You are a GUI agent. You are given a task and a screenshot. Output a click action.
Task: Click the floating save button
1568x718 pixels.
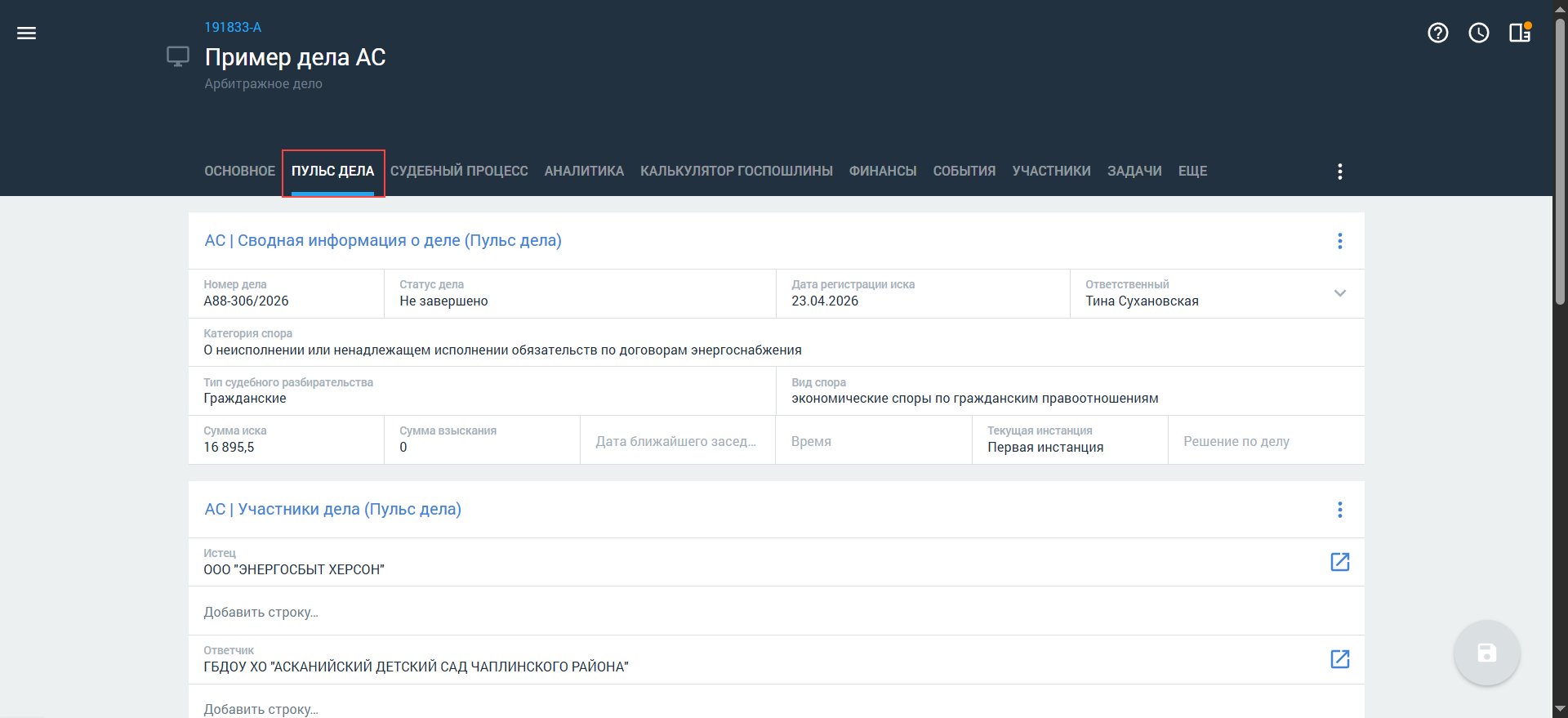point(1486,653)
